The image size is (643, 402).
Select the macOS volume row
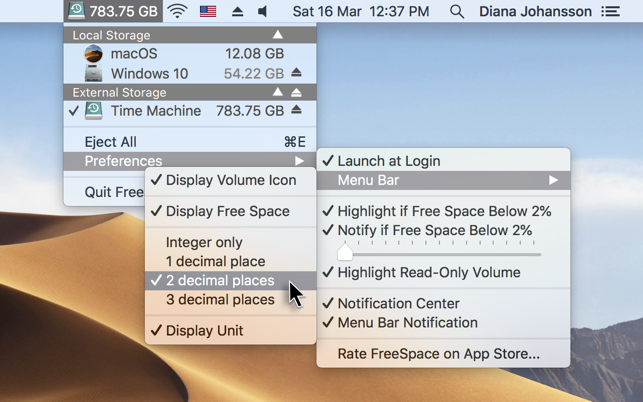(x=190, y=54)
